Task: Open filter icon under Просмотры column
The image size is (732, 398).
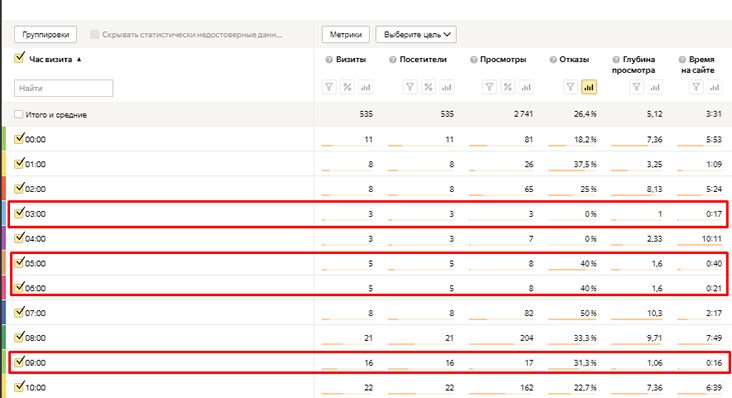Action: (x=489, y=87)
